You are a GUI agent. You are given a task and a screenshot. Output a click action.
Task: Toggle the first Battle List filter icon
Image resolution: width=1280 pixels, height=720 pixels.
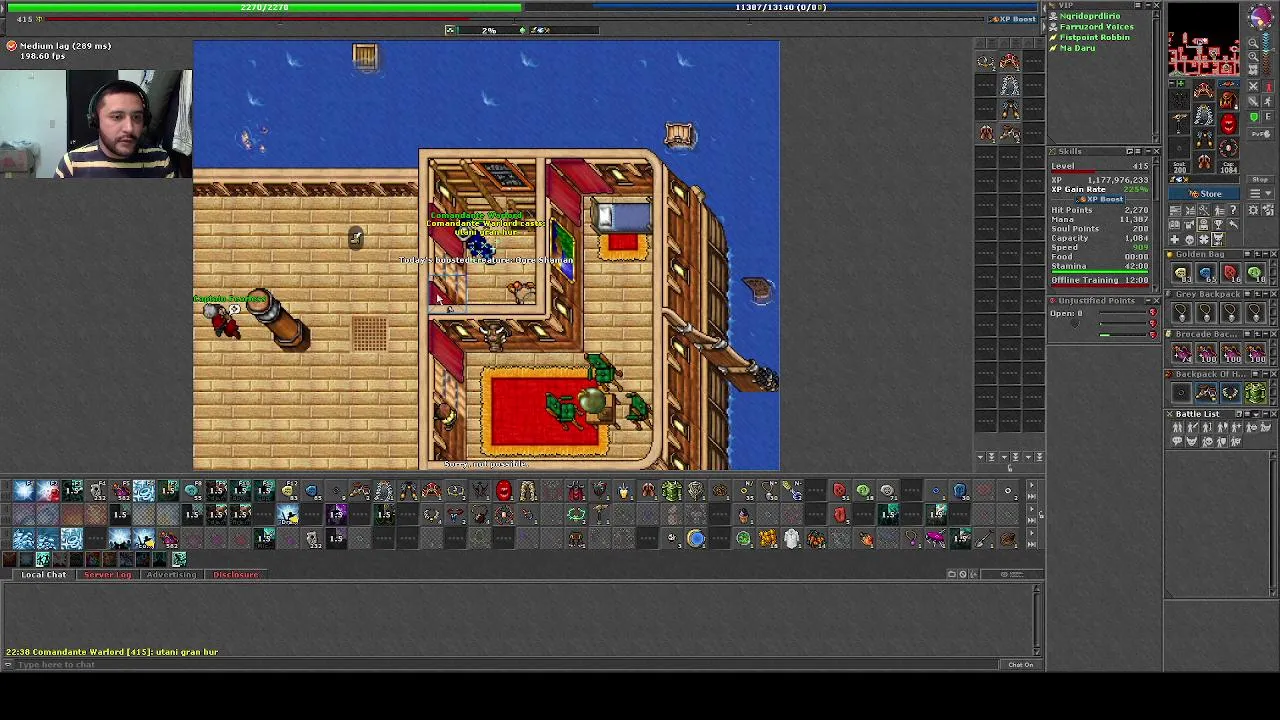(x=1178, y=428)
